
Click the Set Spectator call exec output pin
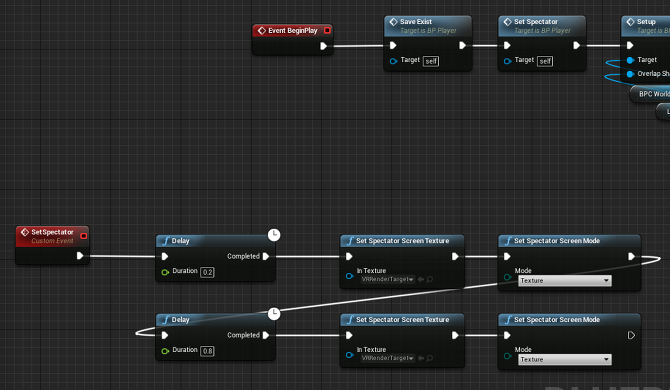[576, 45]
